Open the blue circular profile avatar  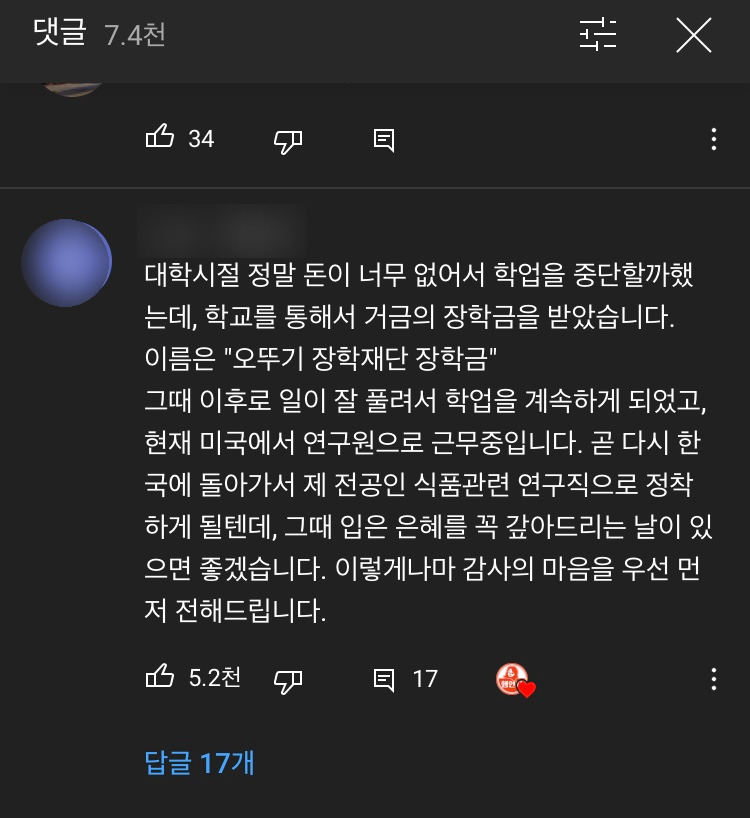coord(67,263)
